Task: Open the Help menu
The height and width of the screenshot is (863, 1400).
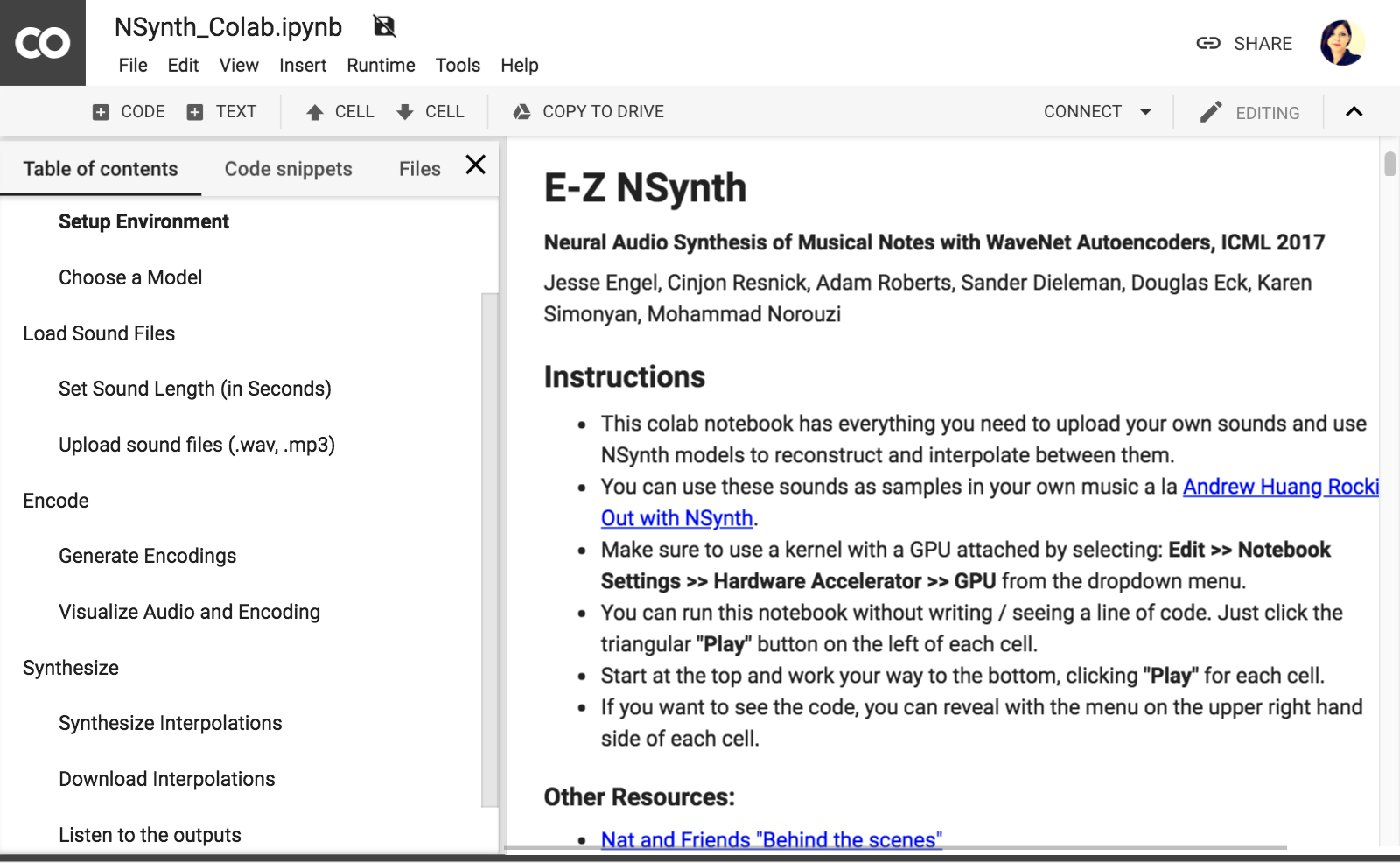Action: click(x=520, y=66)
